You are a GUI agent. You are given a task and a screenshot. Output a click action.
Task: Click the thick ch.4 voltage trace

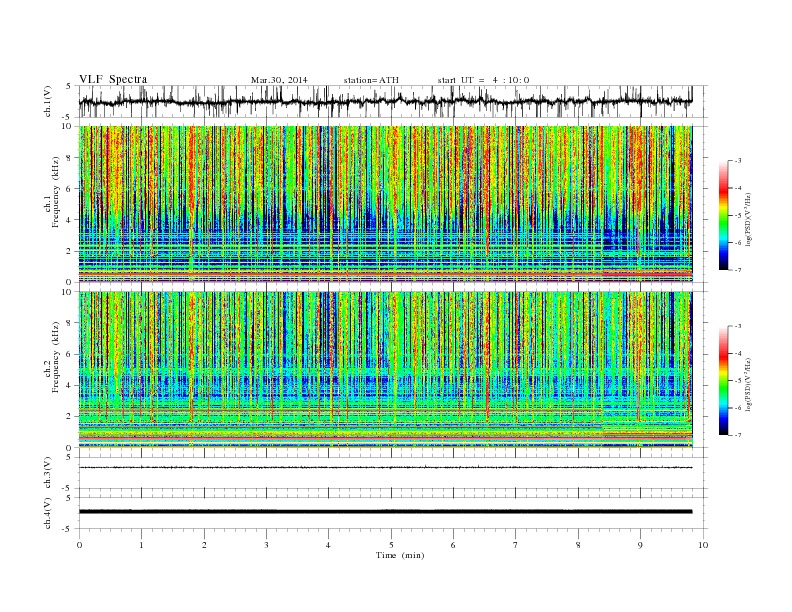[385, 512]
